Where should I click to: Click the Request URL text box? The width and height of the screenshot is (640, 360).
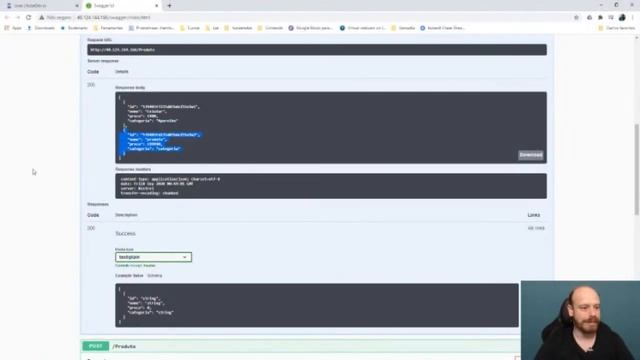tap(317, 50)
